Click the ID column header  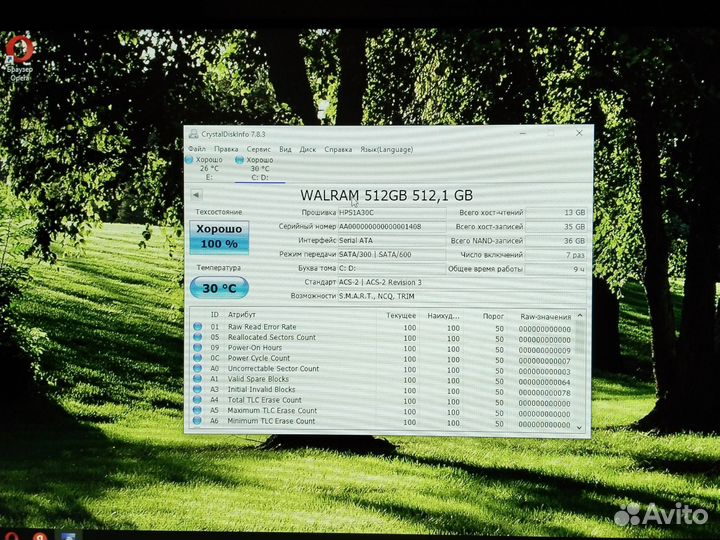[x=214, y=315]
